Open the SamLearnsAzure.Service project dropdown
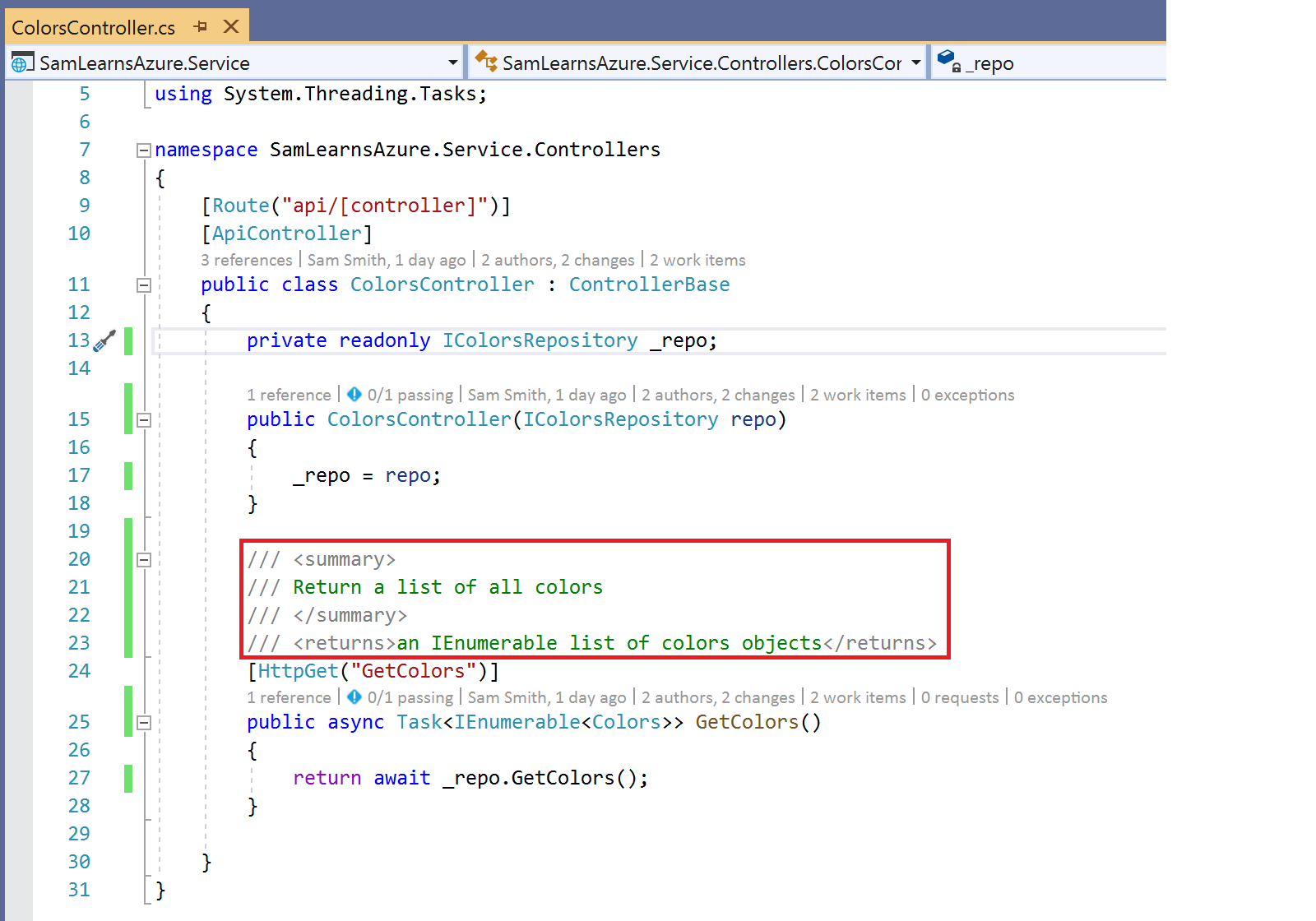This screenshot has width=1316, height=921. (x=452, y=63)
